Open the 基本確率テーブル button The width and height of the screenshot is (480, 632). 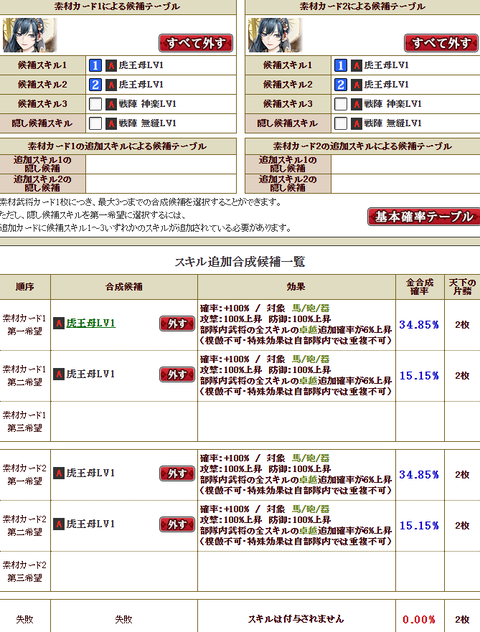(424, 217)
